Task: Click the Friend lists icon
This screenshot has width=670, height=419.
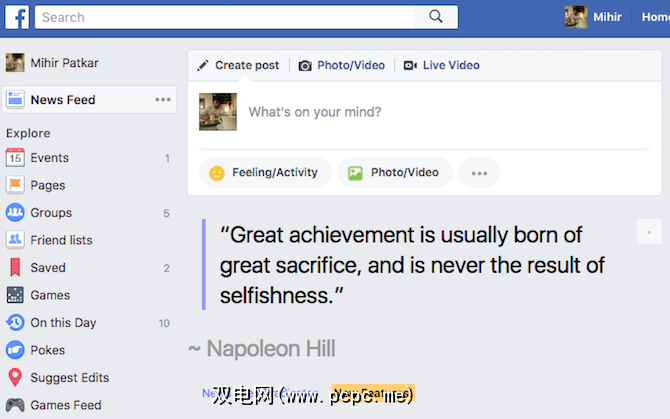Action: pos(15,240)
